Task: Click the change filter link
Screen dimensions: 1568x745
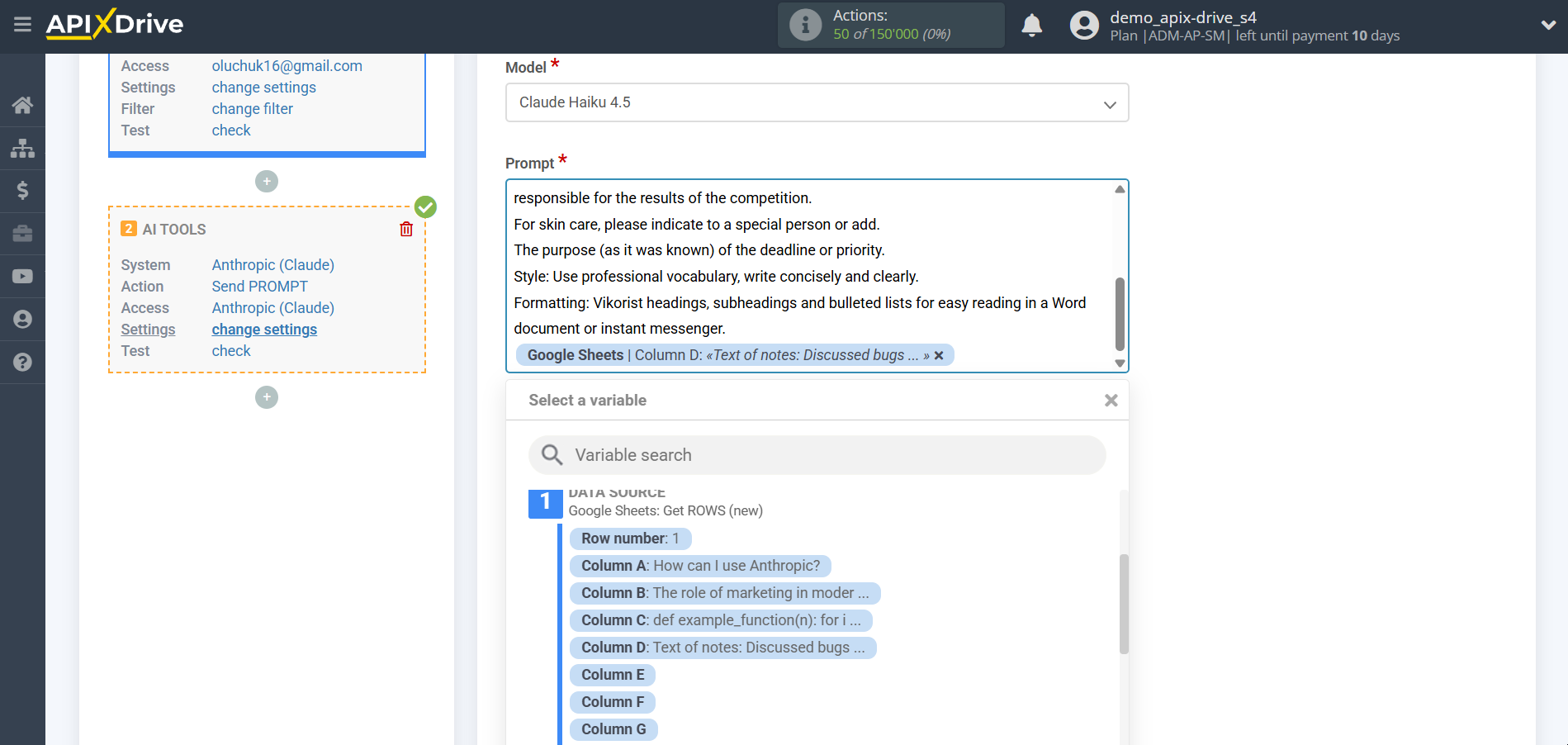Action: (x=252, y=109)
